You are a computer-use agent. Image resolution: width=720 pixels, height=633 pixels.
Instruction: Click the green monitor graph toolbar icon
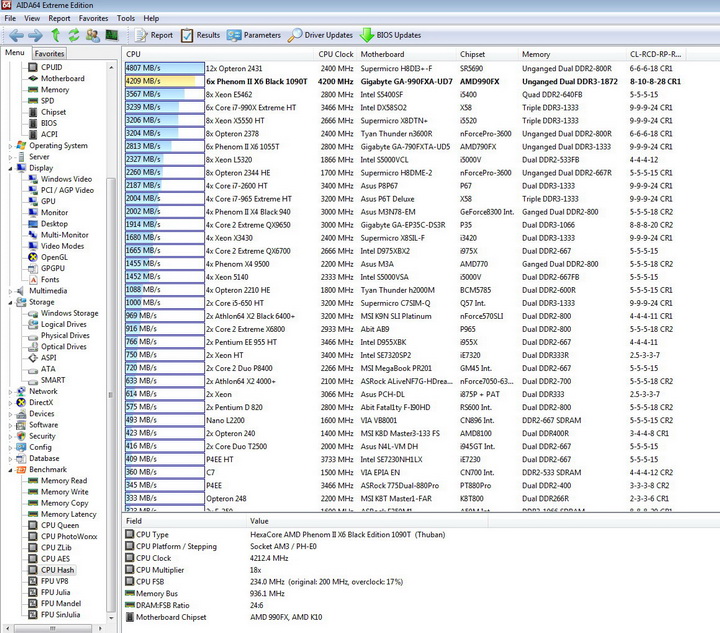[x=112, y=35]
